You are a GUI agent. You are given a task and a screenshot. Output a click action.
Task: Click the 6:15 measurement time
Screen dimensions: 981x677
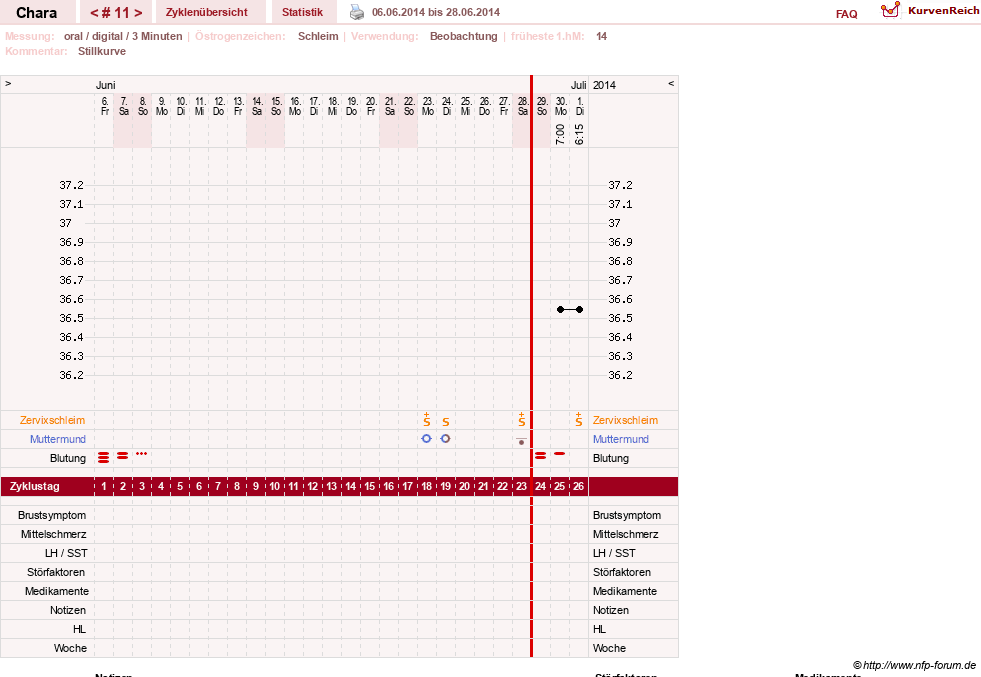[x=579, y=134]
